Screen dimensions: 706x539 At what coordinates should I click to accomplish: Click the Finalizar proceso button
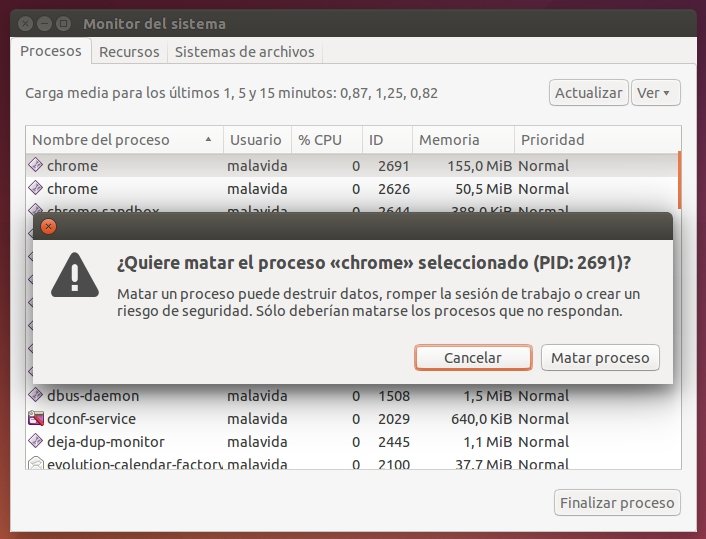(617, 503)
